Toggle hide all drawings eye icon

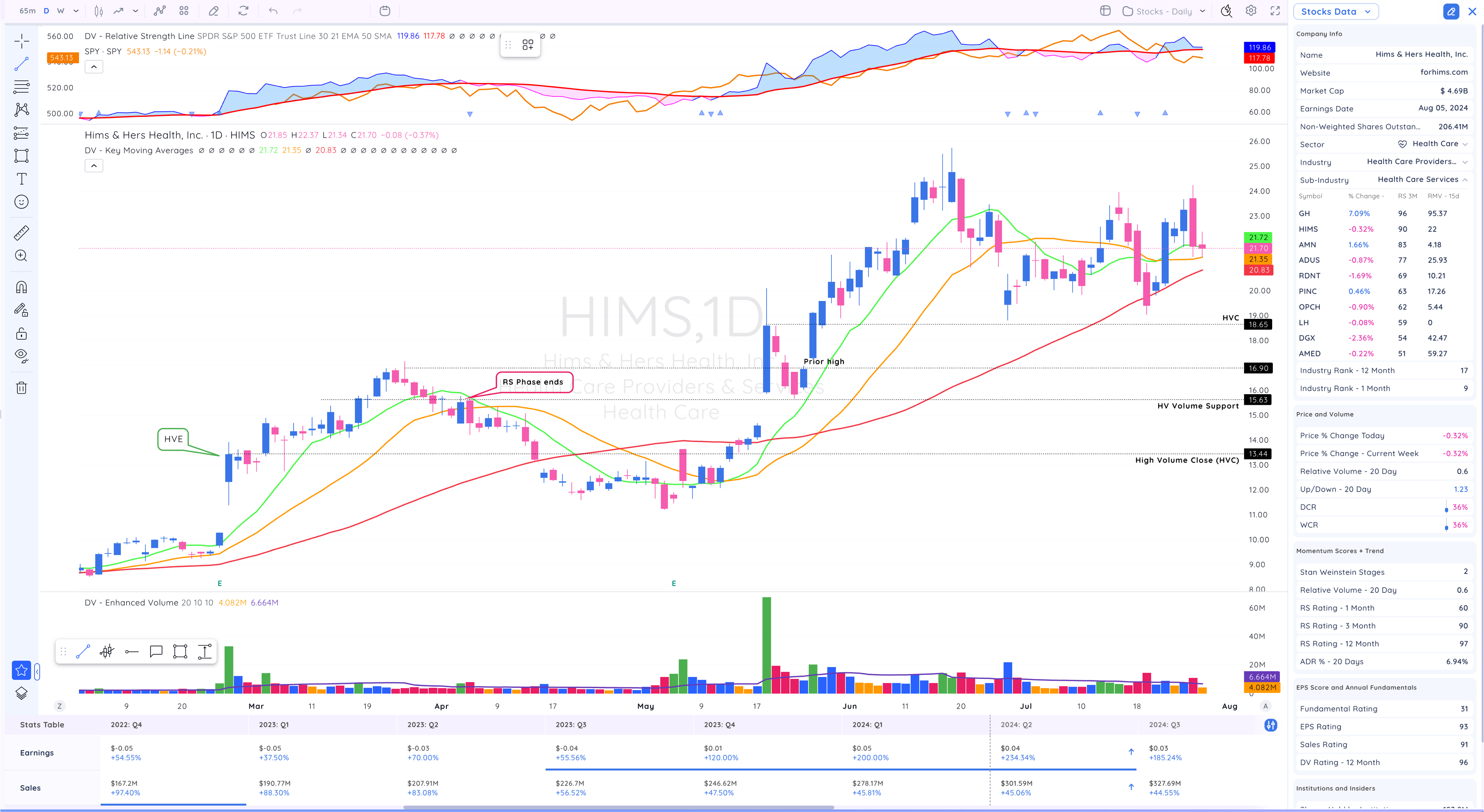coord(21,356)
